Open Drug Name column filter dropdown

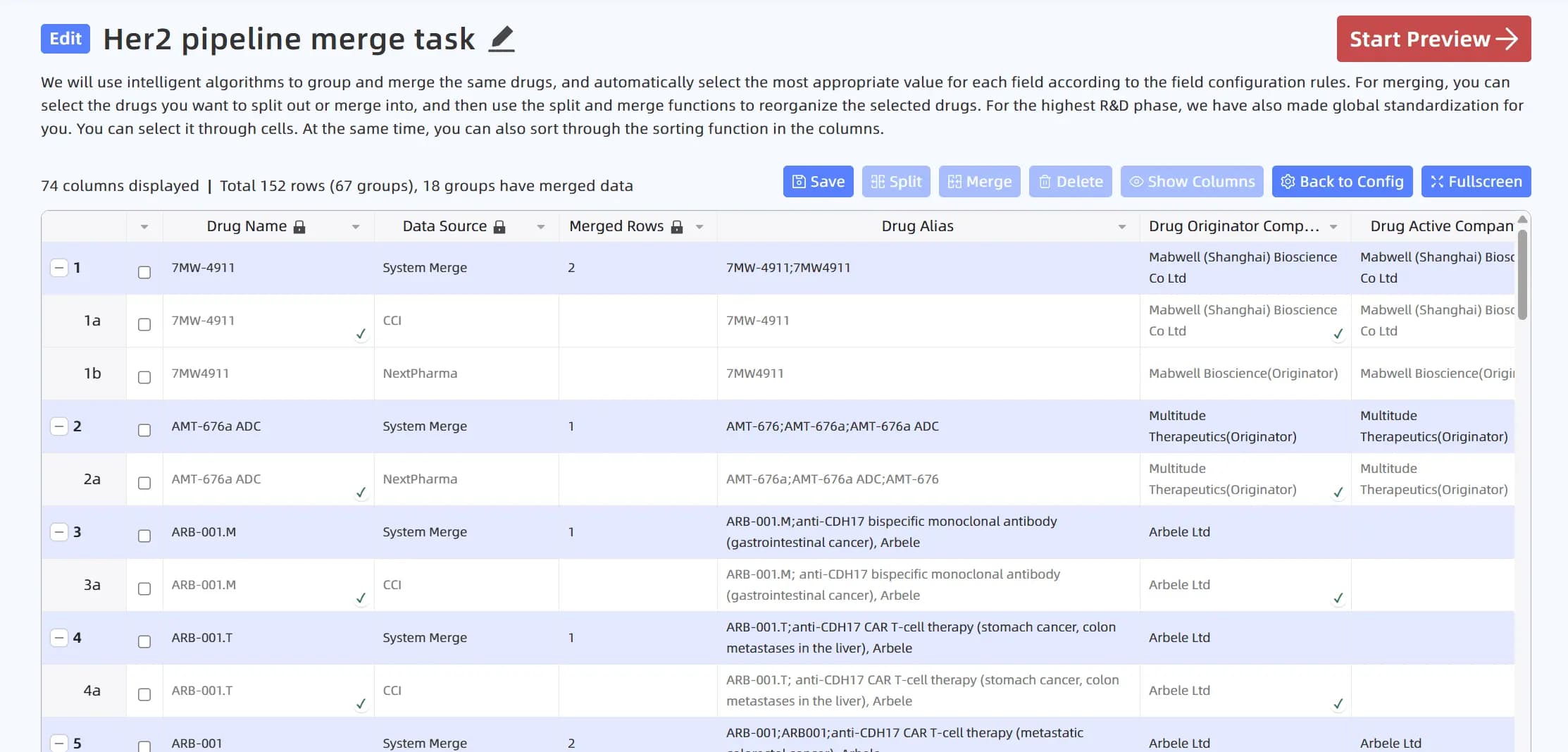tap(356, 227)
